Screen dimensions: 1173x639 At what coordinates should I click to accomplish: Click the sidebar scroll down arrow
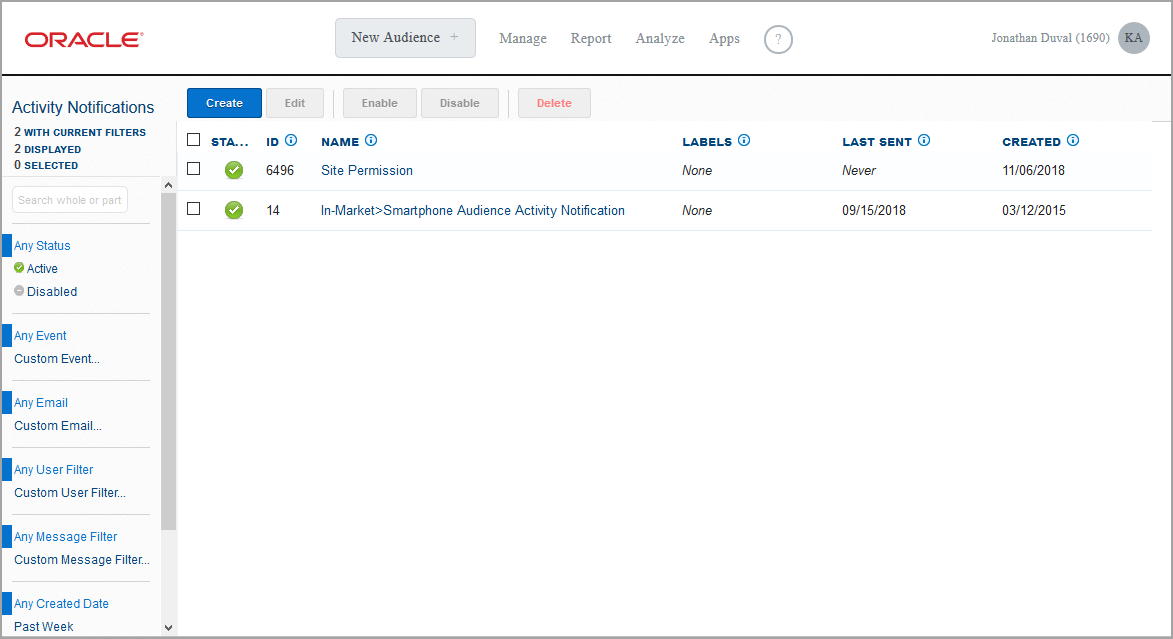click(168, 628)
